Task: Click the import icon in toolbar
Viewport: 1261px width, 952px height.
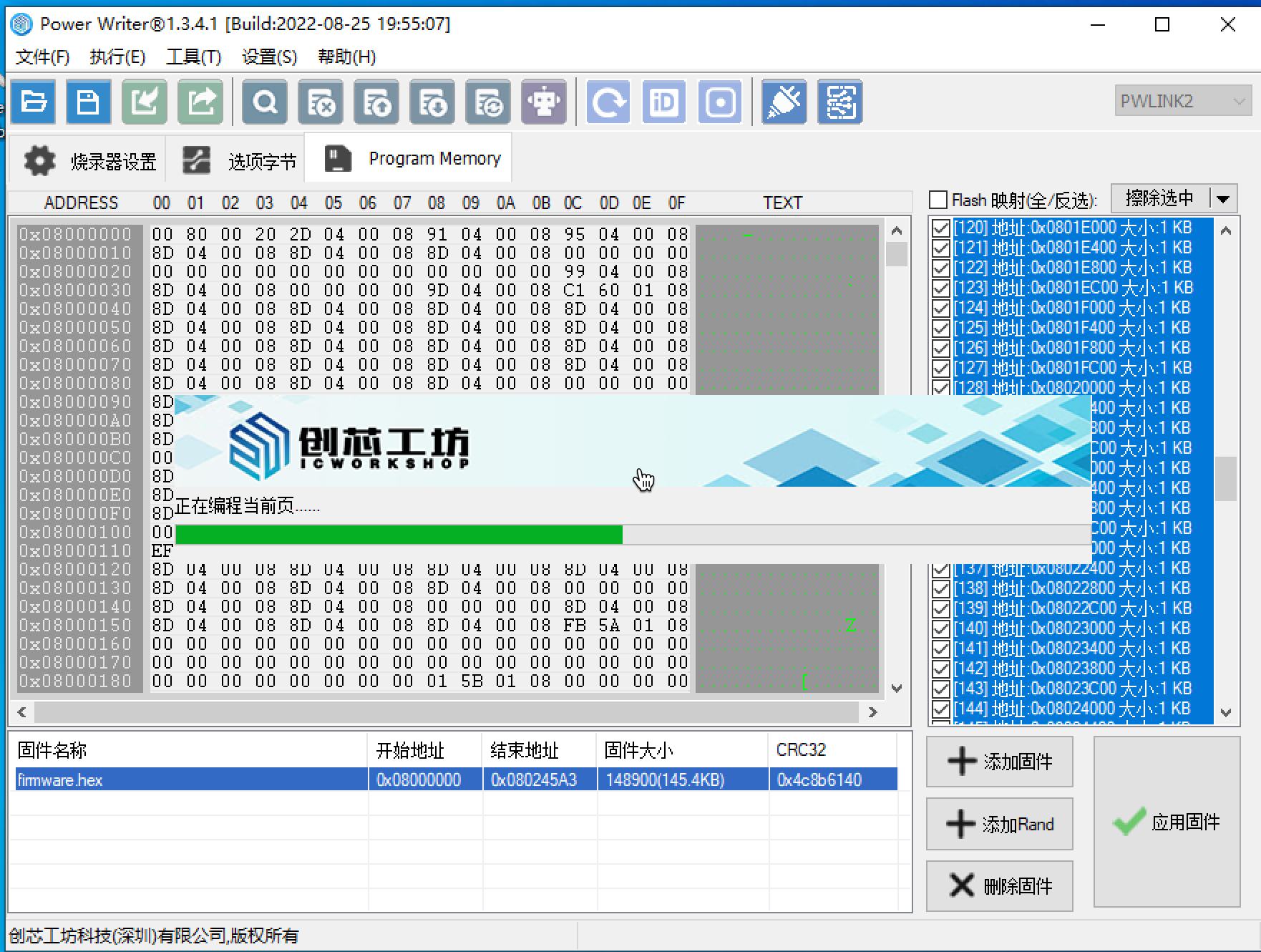Action: tap(144, 102)
